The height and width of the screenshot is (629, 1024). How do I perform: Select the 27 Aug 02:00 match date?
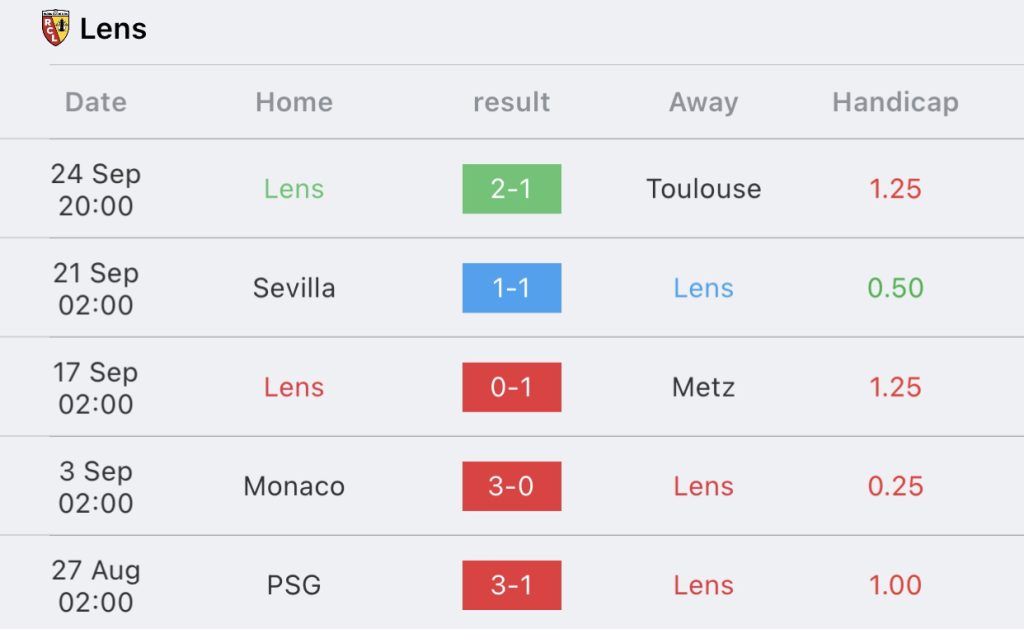96,585
